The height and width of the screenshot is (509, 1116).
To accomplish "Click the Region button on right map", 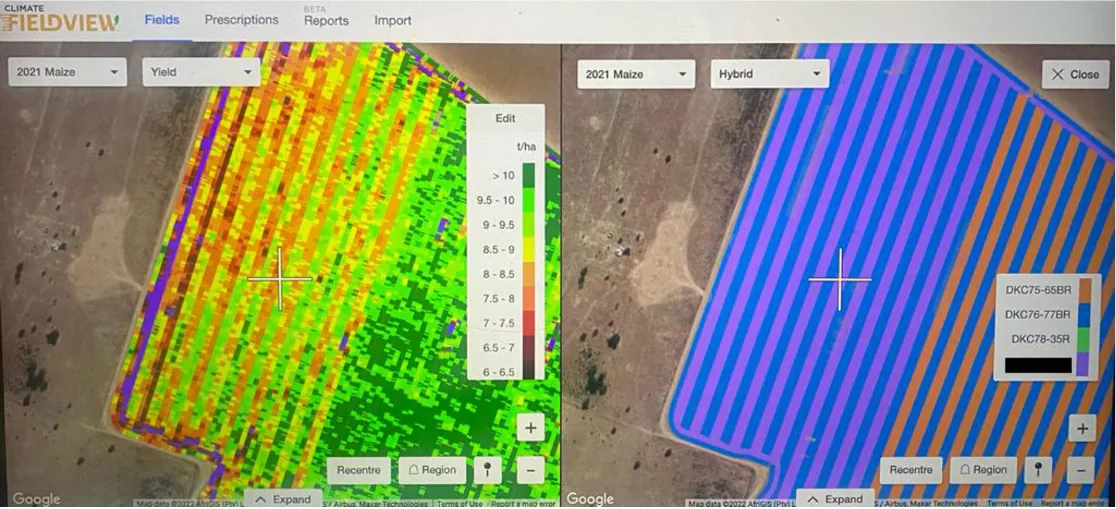I will (982, 470).
